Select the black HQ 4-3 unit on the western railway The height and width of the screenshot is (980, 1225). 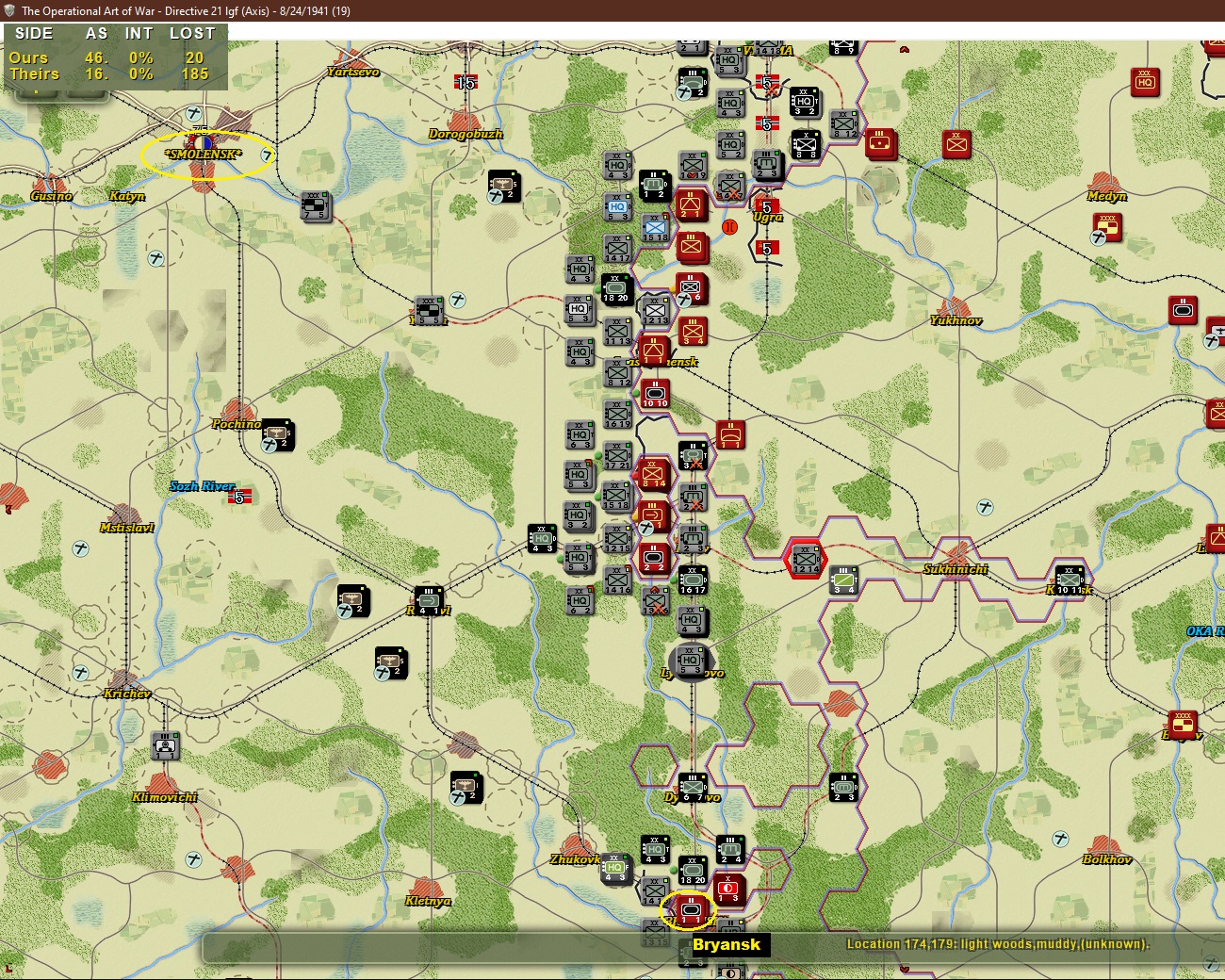[x=542, y=539]
